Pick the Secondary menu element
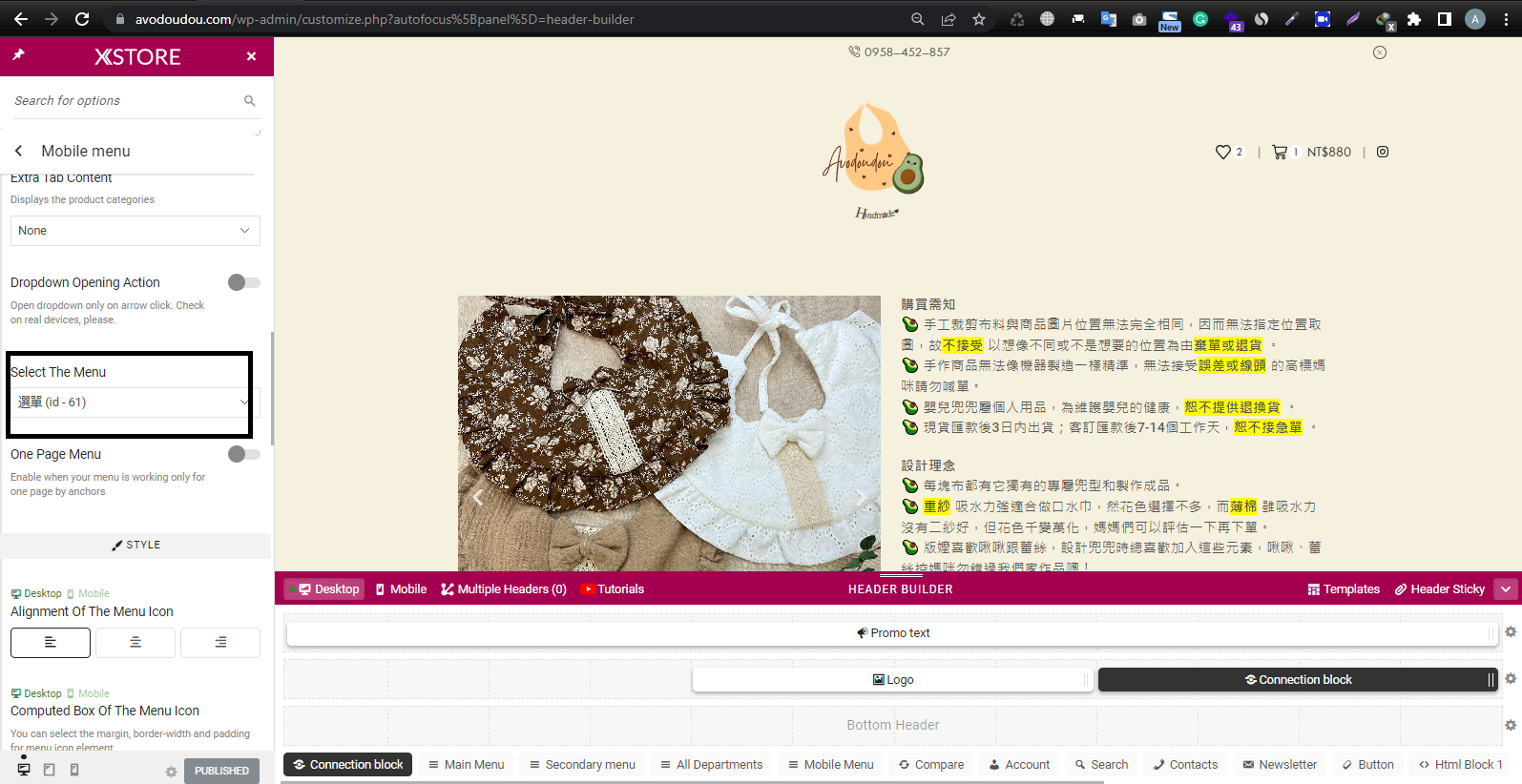 click(x=583, y=765)
